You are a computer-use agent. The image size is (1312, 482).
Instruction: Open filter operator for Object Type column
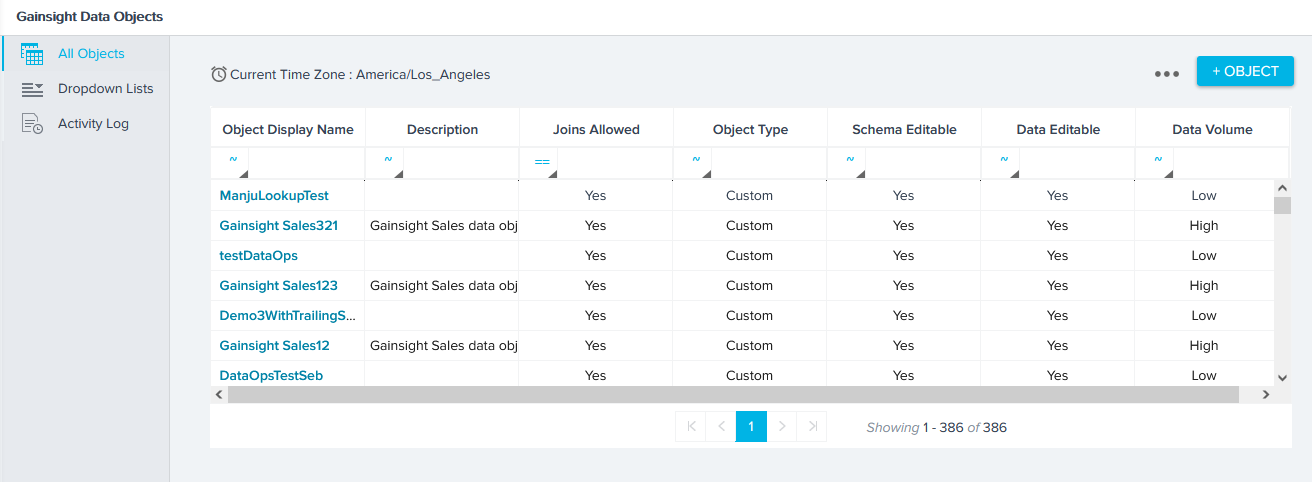695,164
